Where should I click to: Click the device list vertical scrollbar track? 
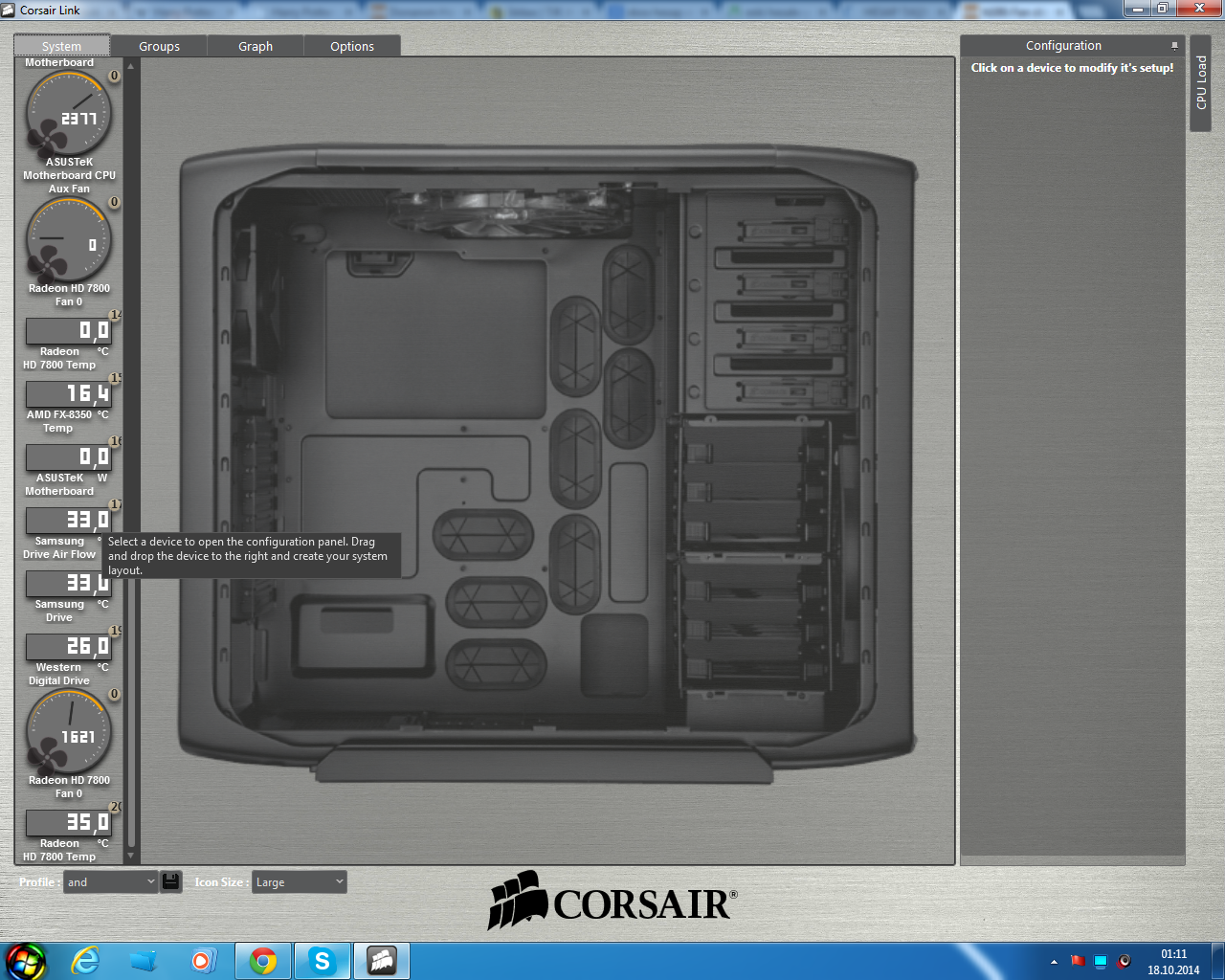click(x=131, y=459)
